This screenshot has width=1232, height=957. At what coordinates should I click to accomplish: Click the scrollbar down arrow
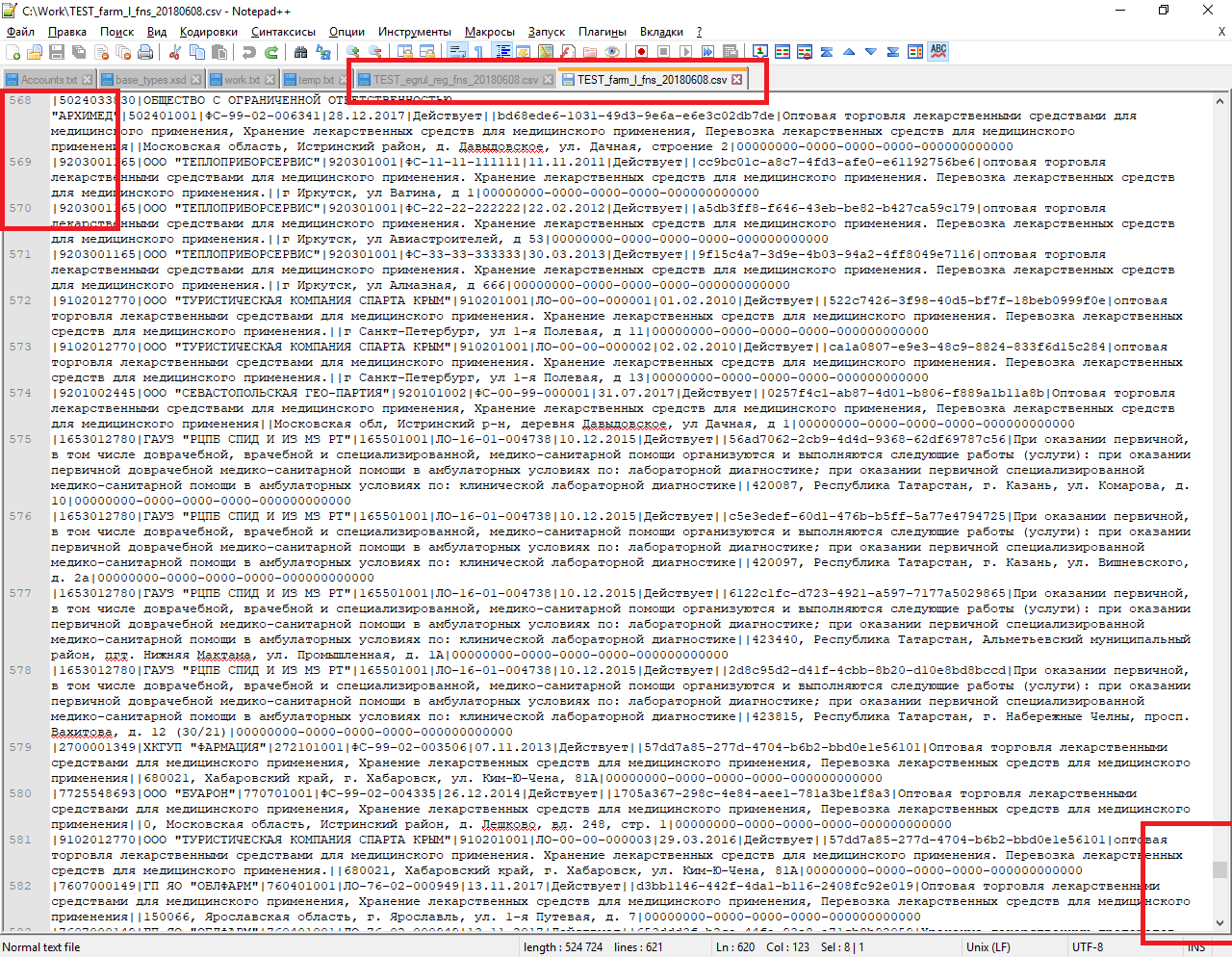[1220, 923]
